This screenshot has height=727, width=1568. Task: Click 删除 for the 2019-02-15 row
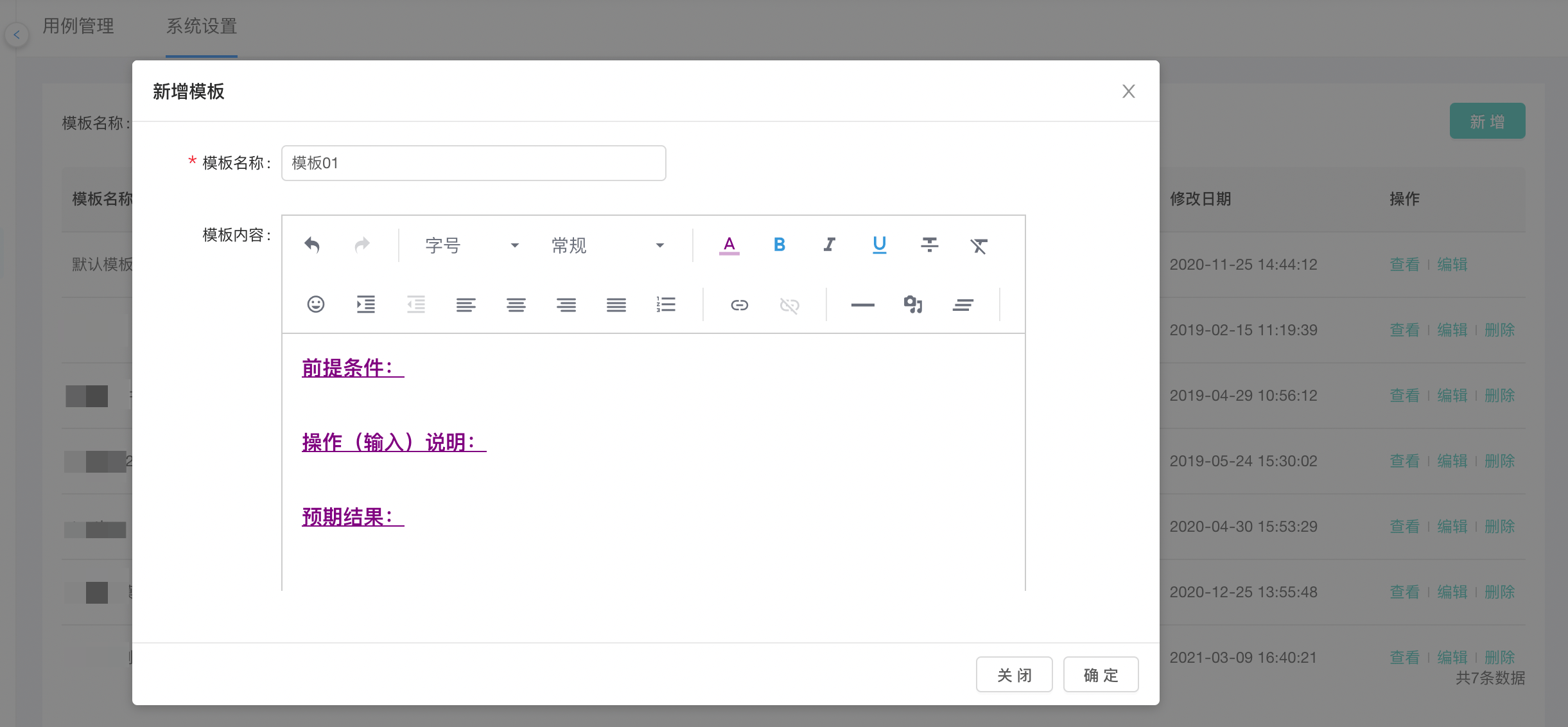1499,330
